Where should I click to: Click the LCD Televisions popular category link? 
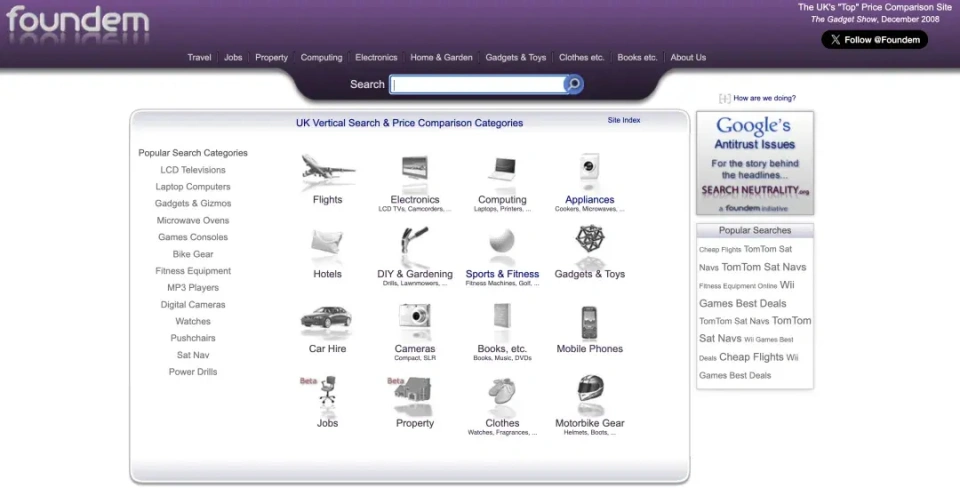pyautogui.click(x=193, y=170)
